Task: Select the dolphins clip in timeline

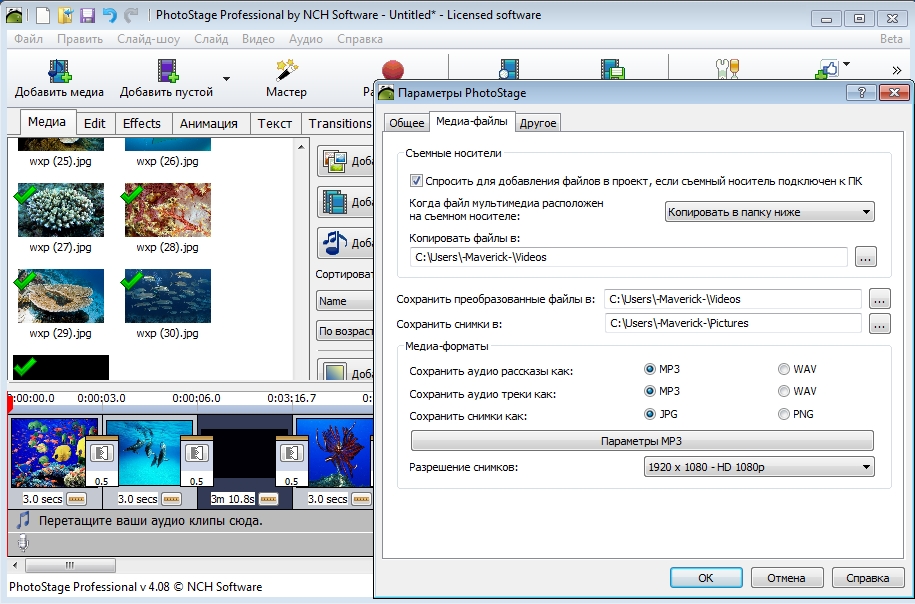Action: pos(149,452)
